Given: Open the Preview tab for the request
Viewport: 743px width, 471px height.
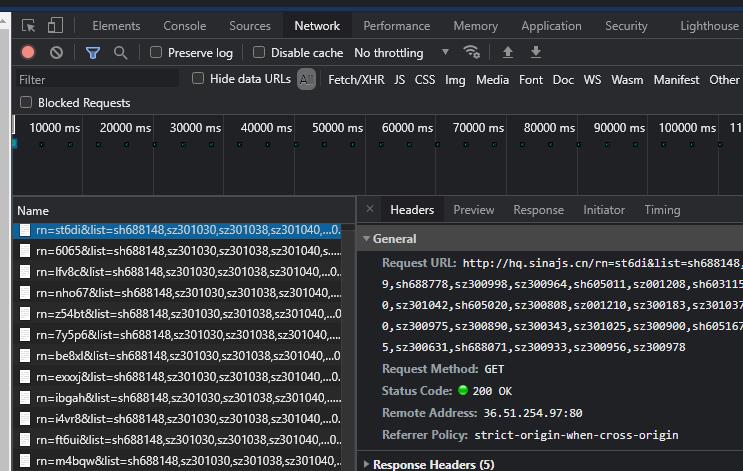Looking at the screenshot, I should pyautogui.click(x=473, y=210).
